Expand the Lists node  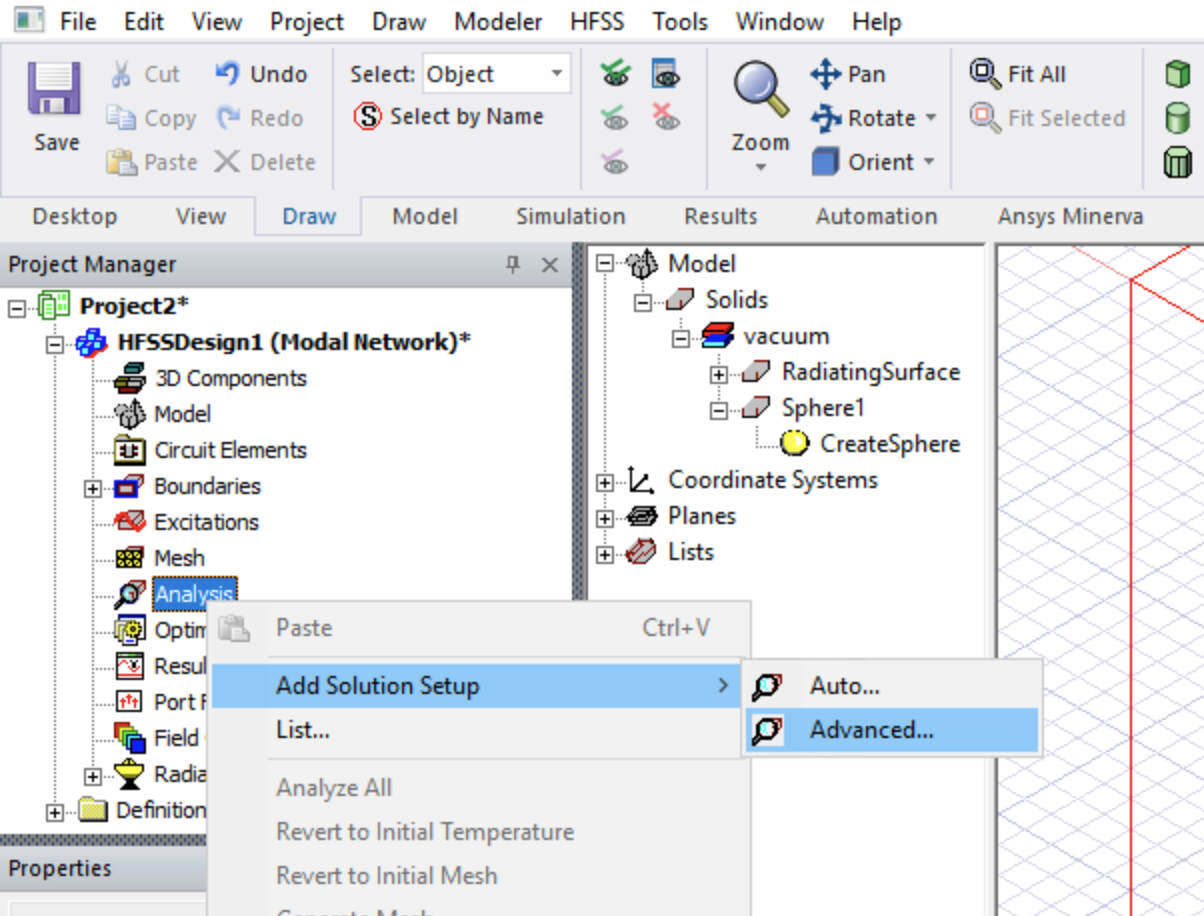(x=604, y=554)
